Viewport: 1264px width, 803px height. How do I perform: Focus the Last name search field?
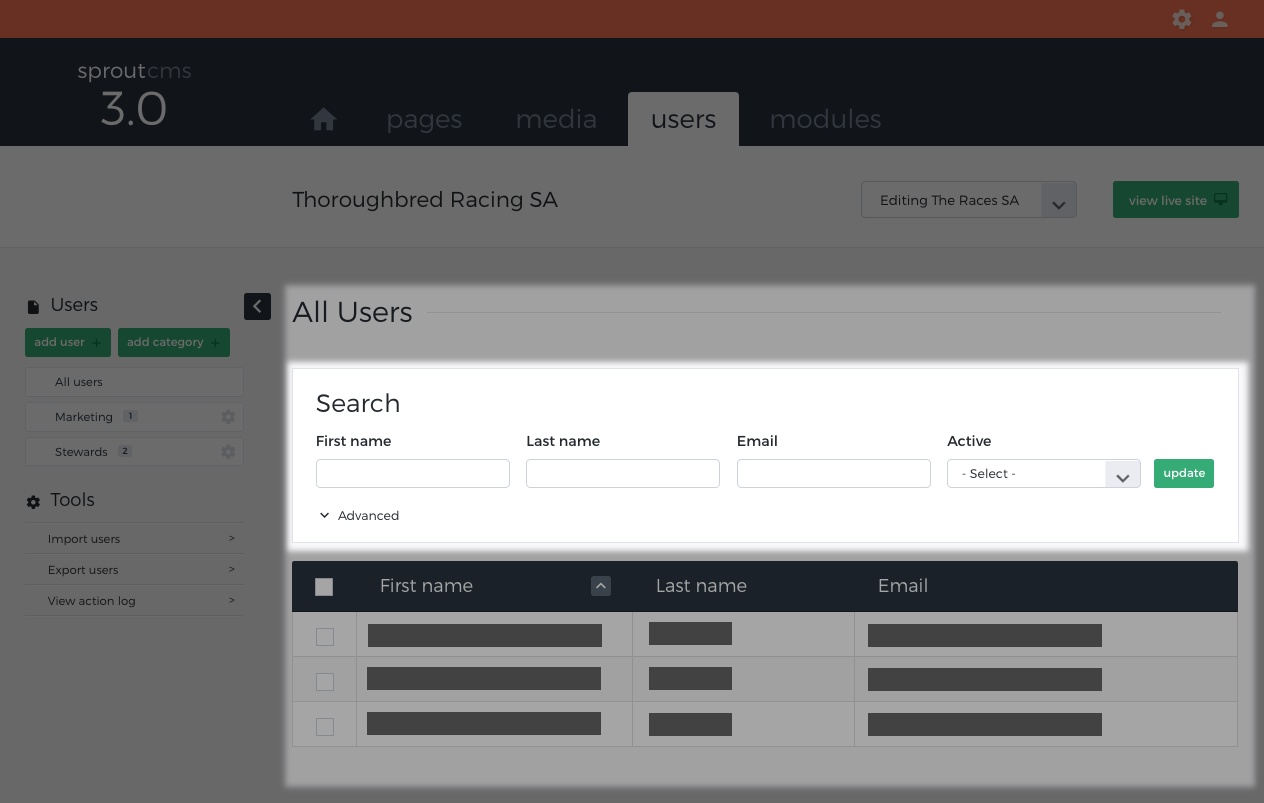pos(623,474)
